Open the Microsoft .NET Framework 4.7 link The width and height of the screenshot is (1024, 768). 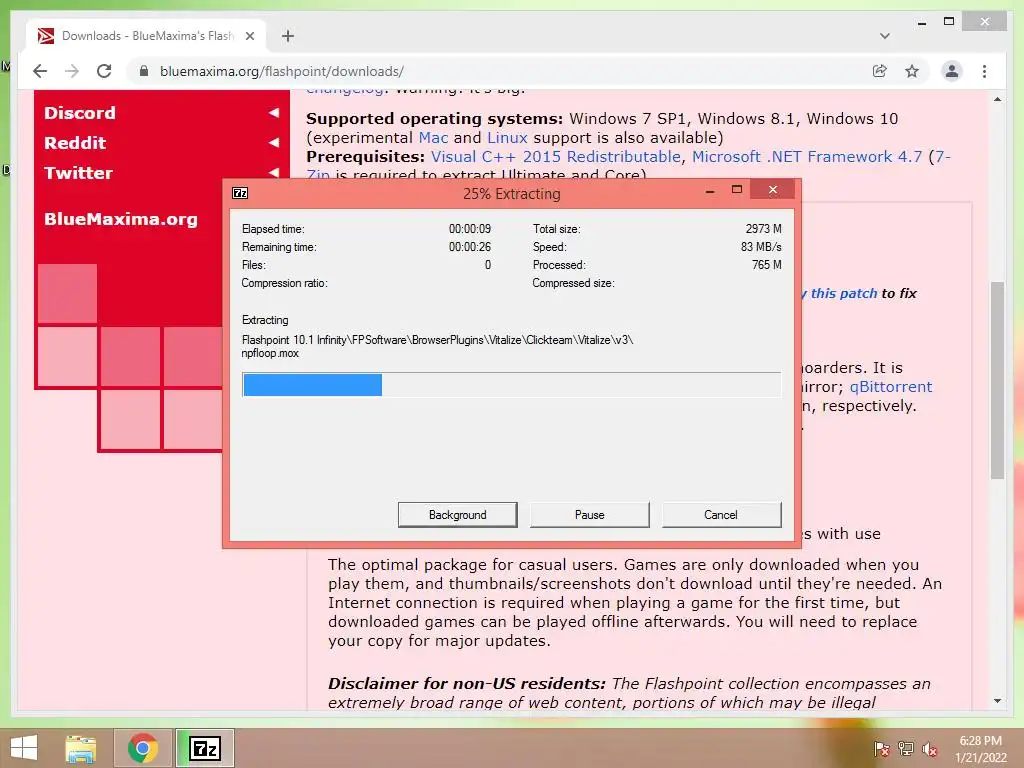tap(807, 157)
